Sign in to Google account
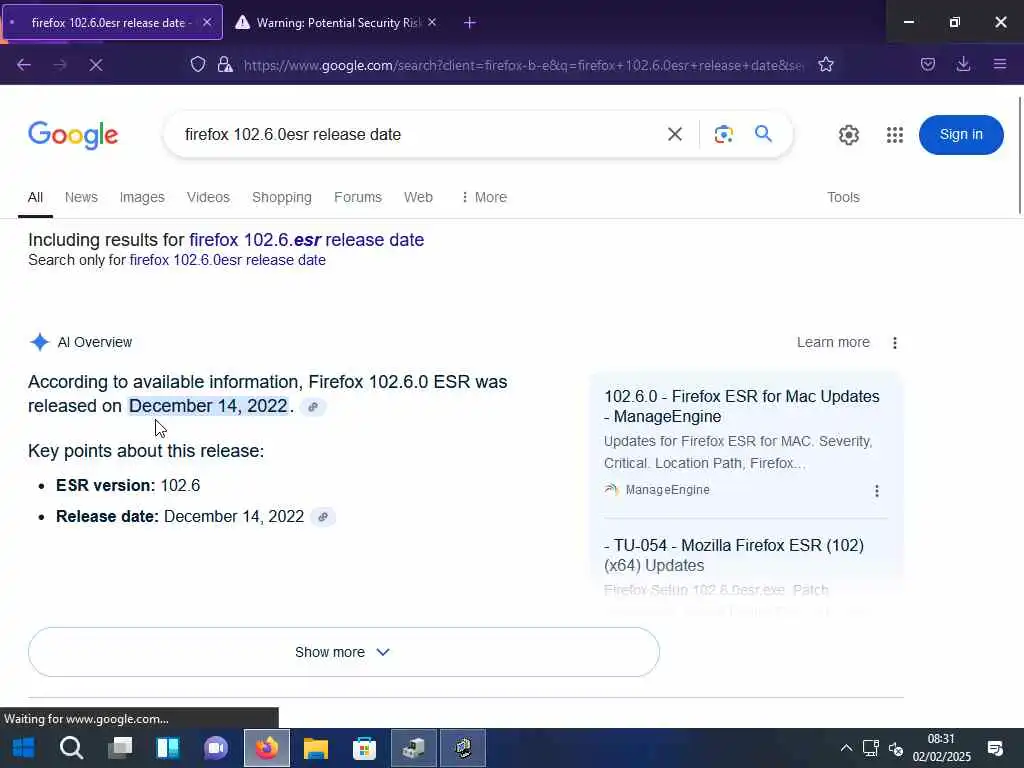Image resolution: width=1024 pixels, height=768 pixels. click(x=961, y=135)
